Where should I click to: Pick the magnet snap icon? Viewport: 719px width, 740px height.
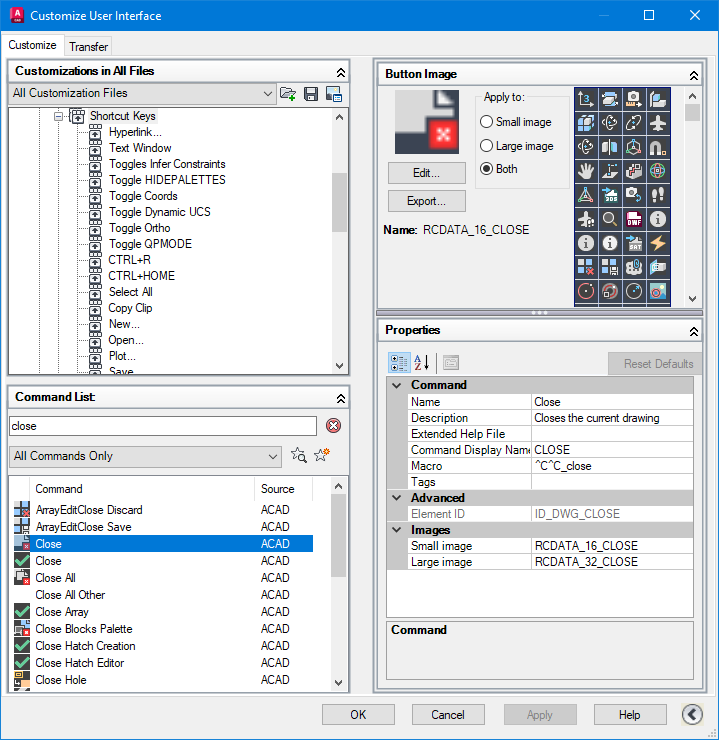(x=658, y=147)
